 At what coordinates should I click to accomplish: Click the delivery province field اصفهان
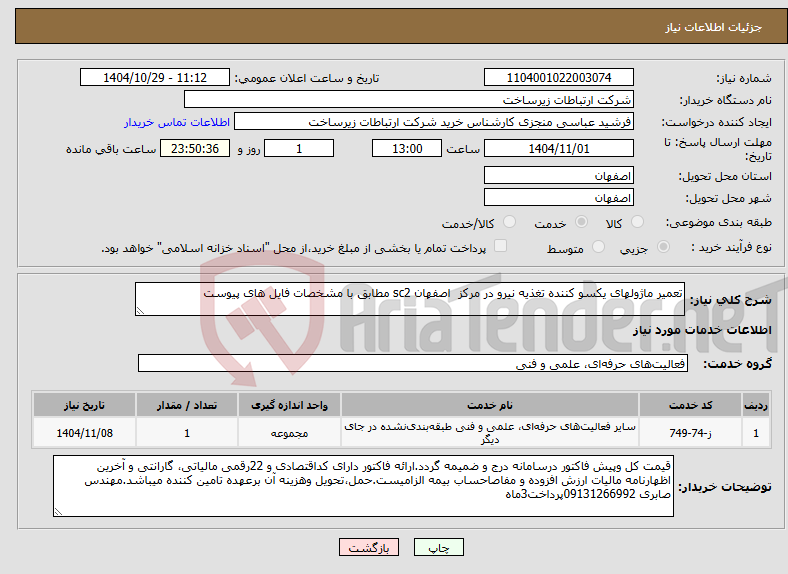tap(559, 175)
